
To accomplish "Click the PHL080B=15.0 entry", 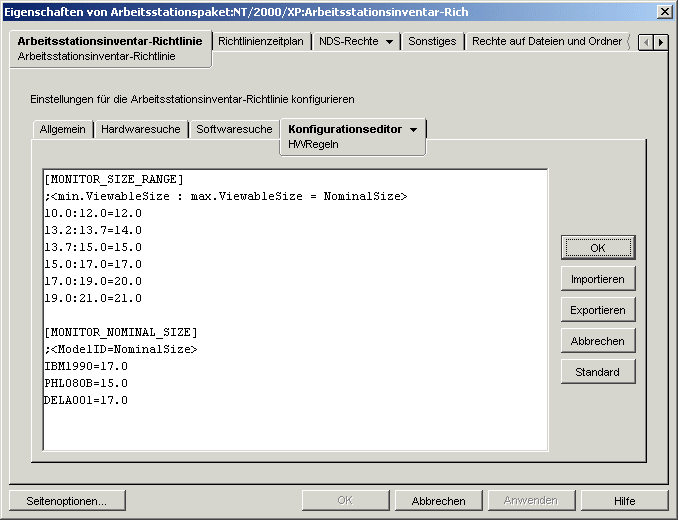I will pos(86,383).
